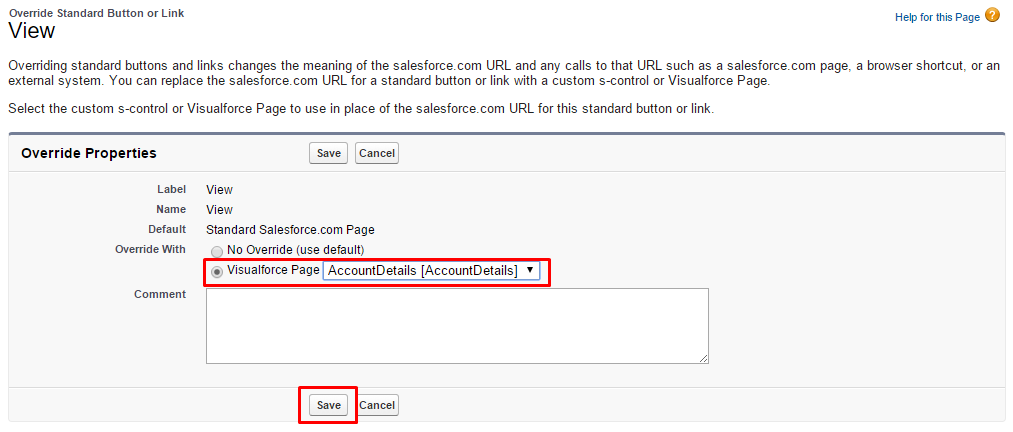The width and height of the screenshot is (1013, 432).
Task: Click the Override Properties section heading
Action: (89, 153)
